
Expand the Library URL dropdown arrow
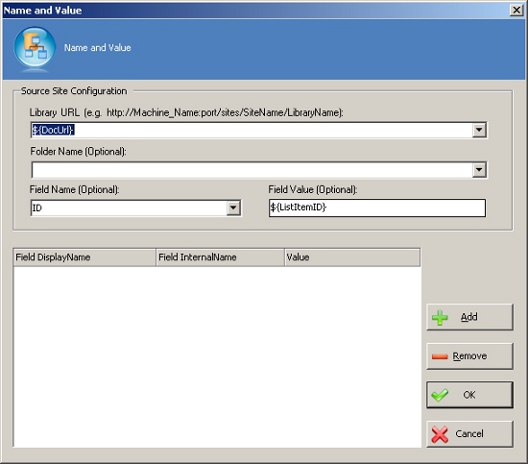[x=479, y=130]
